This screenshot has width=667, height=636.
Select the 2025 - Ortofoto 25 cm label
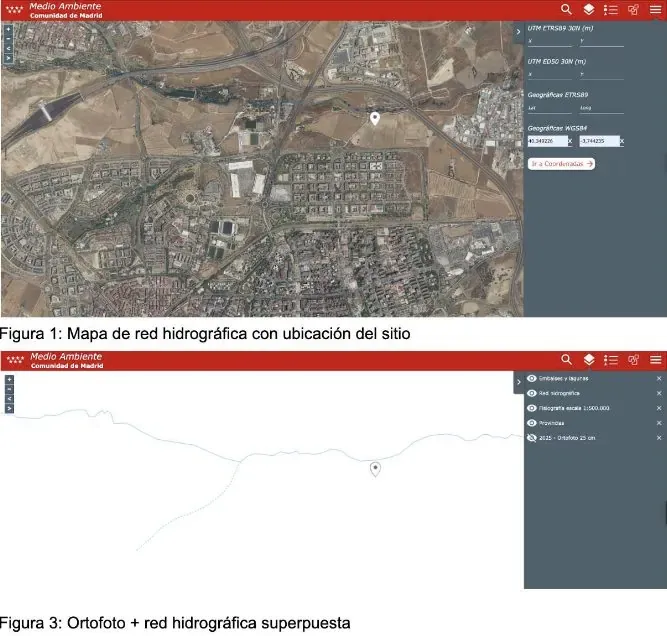coord(567,438)
